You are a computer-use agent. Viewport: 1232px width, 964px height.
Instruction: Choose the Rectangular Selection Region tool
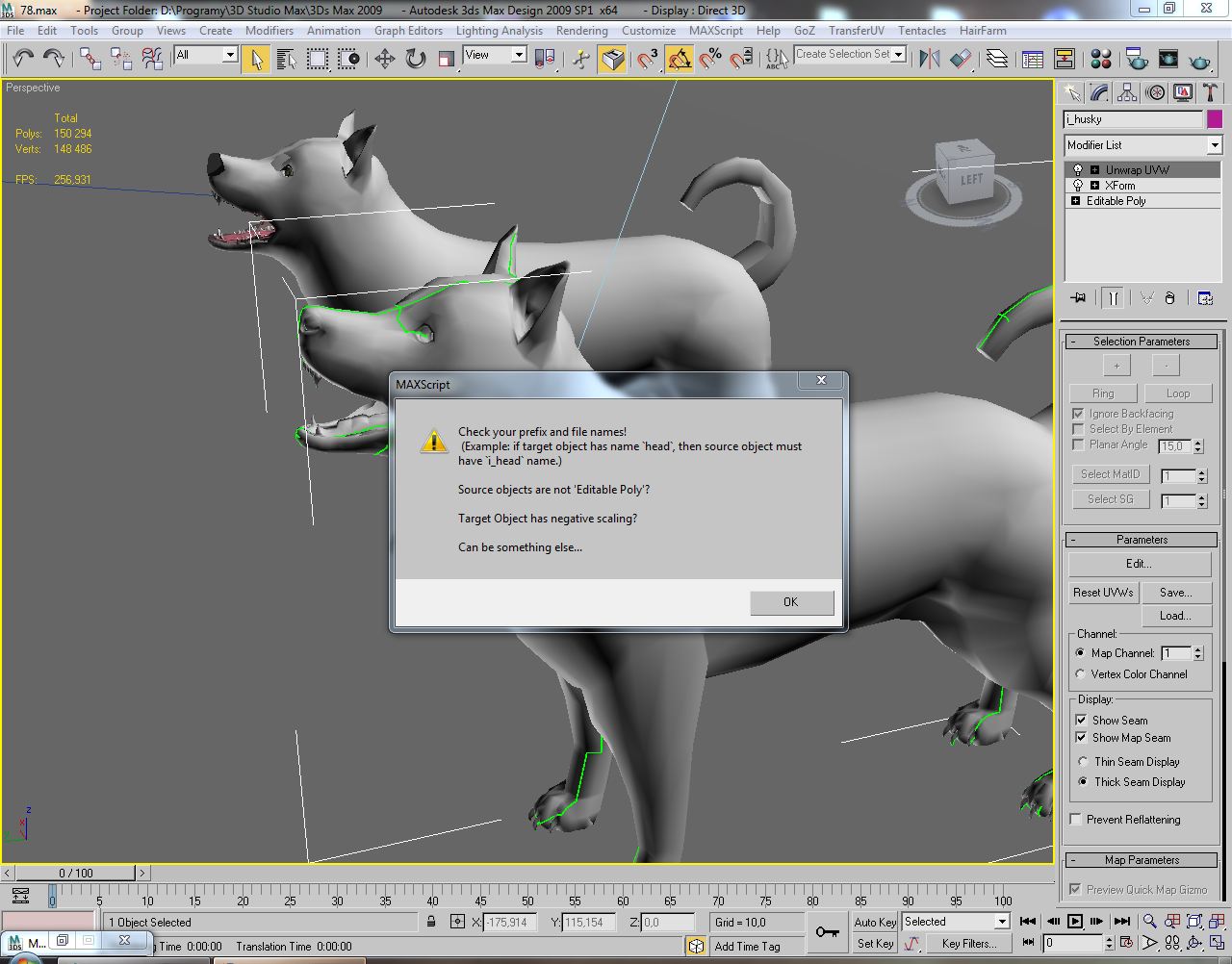318,60
